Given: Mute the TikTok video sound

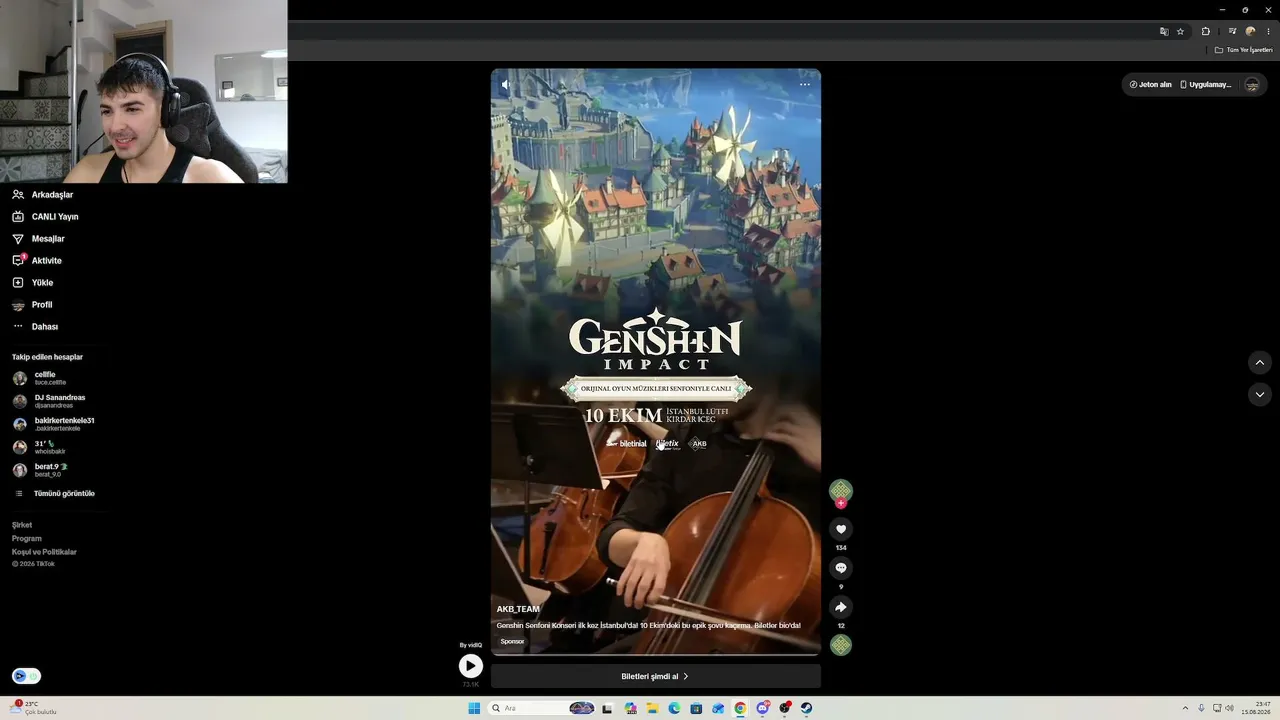Looking at the screenshot, I should pyautogui.click(x=505, y=85).
